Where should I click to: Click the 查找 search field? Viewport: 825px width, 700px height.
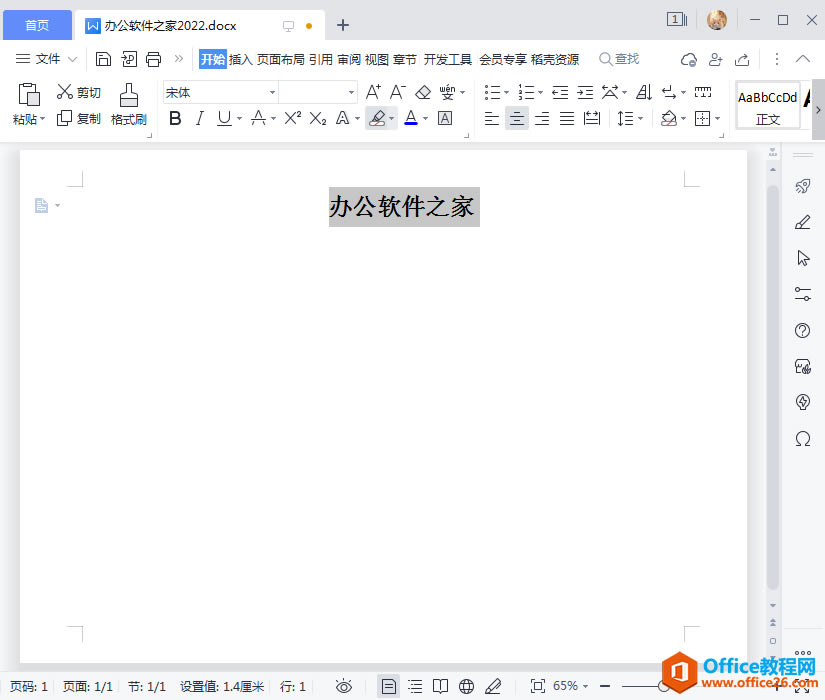(620, 59)
